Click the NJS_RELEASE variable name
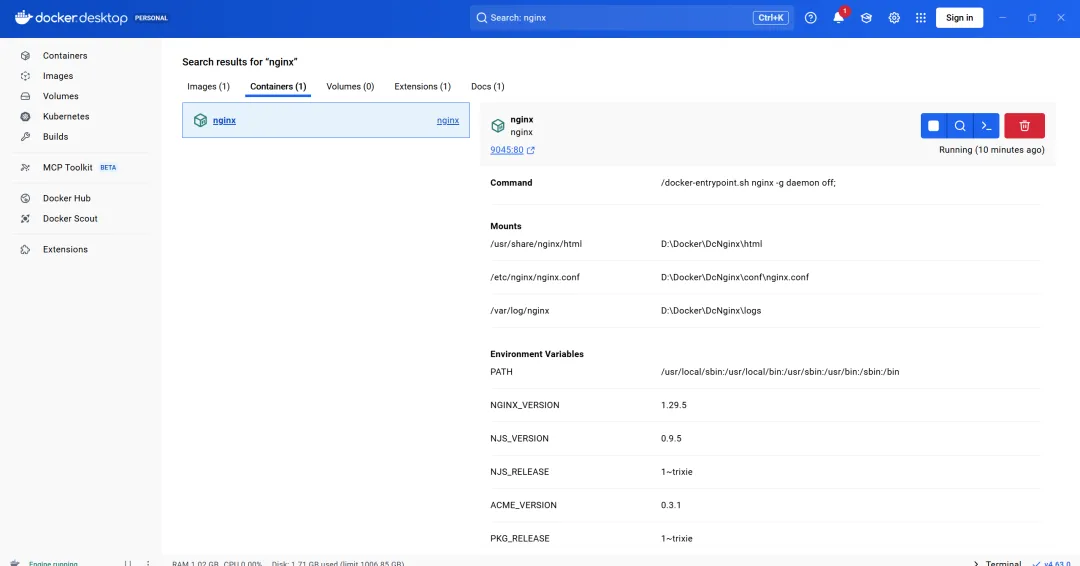The width and height of the screenshot is (1080, 566). pos(520,472)
